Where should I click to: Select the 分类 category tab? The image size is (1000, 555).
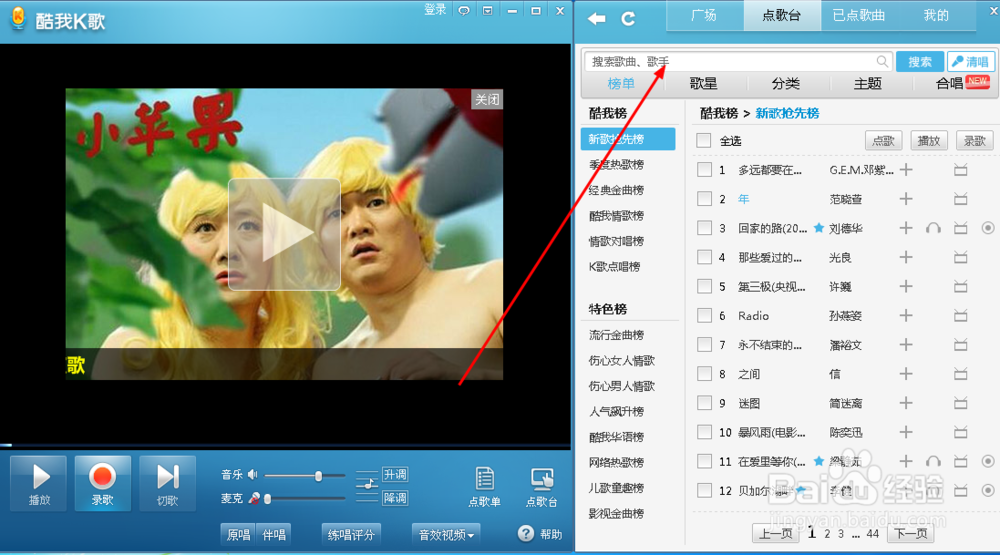coord(786,84)
